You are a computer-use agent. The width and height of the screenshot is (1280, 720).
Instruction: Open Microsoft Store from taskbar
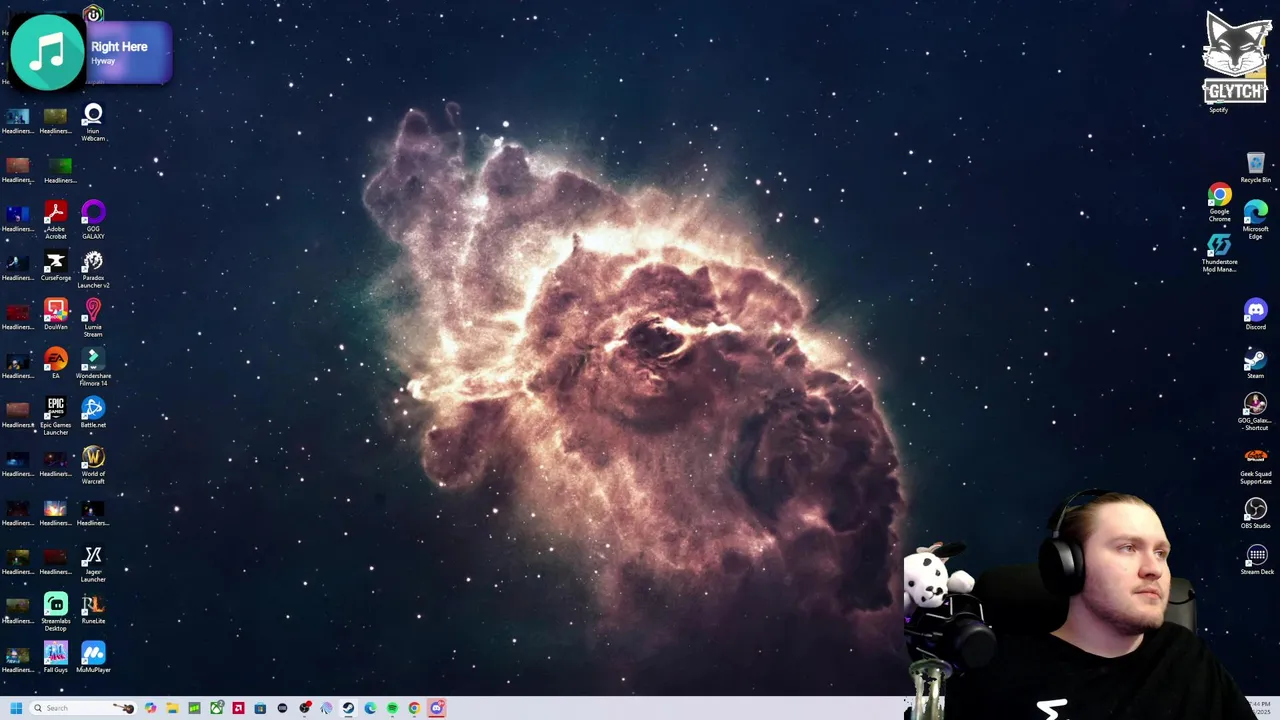(260, 708)
